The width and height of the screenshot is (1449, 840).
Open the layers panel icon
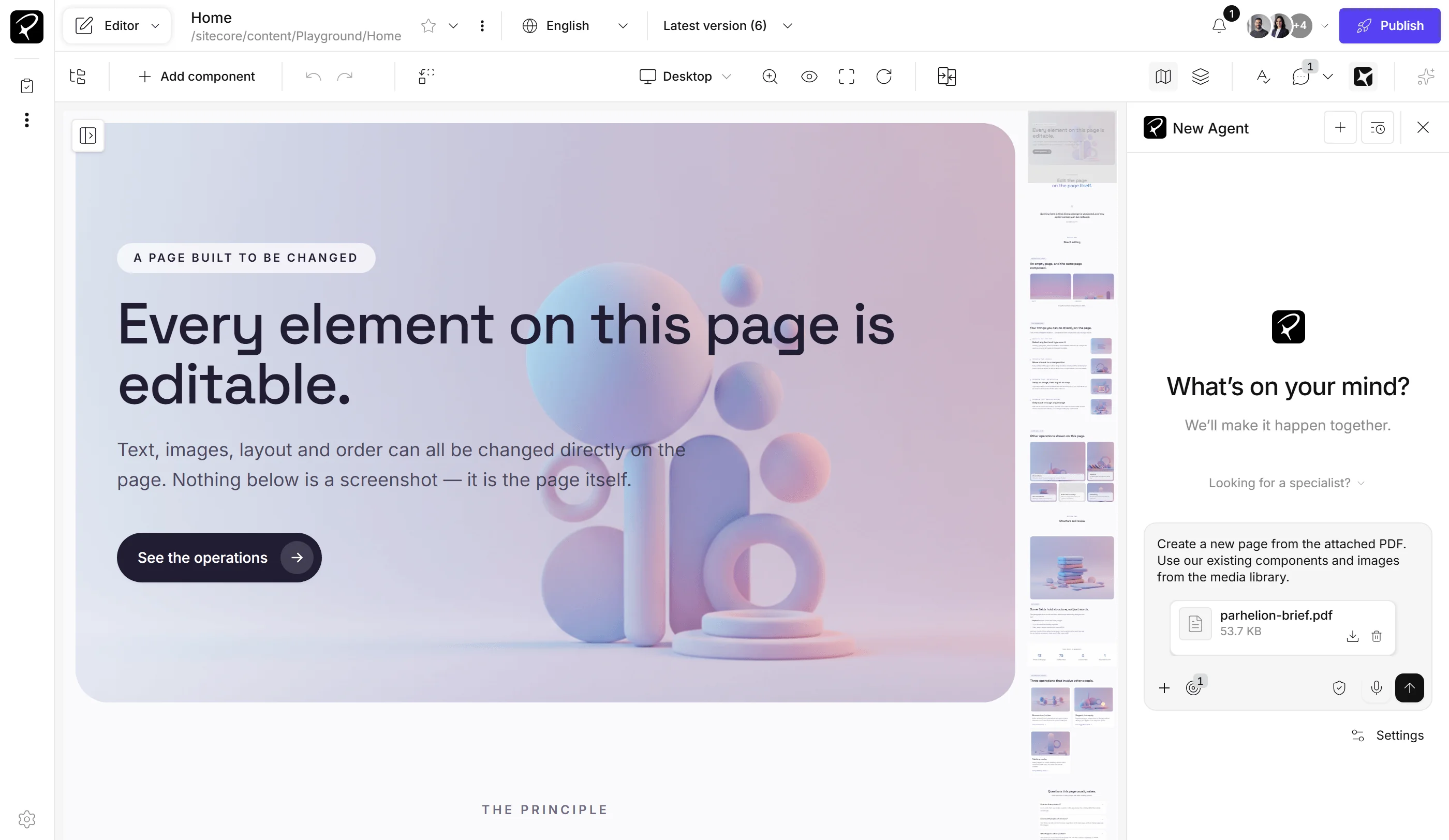tap(1201, 77)
